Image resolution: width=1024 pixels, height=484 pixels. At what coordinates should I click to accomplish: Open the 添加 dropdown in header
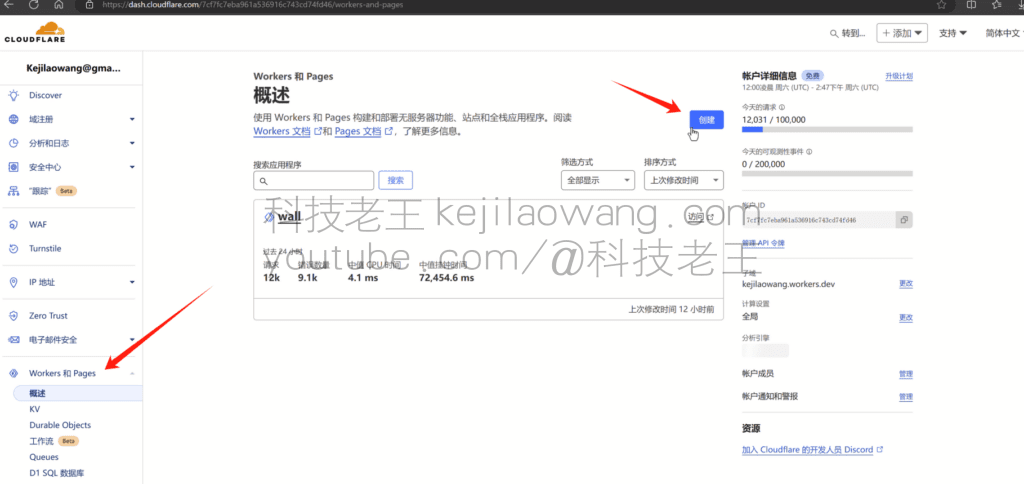[x=902, y=33]
